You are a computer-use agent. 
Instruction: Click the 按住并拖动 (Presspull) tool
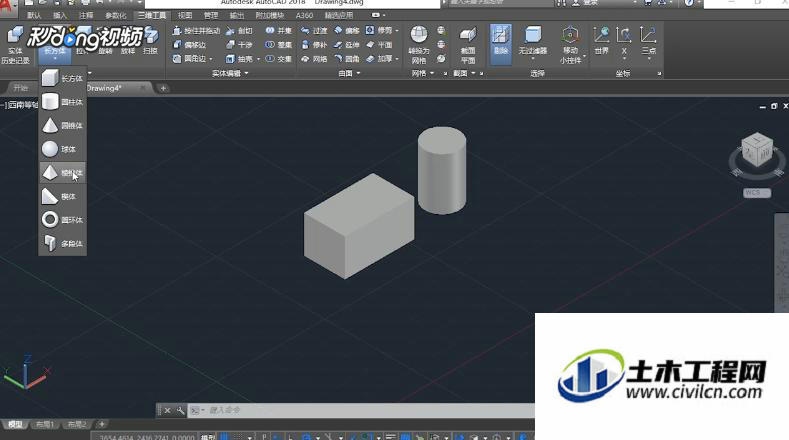click(x=196, y=31)
